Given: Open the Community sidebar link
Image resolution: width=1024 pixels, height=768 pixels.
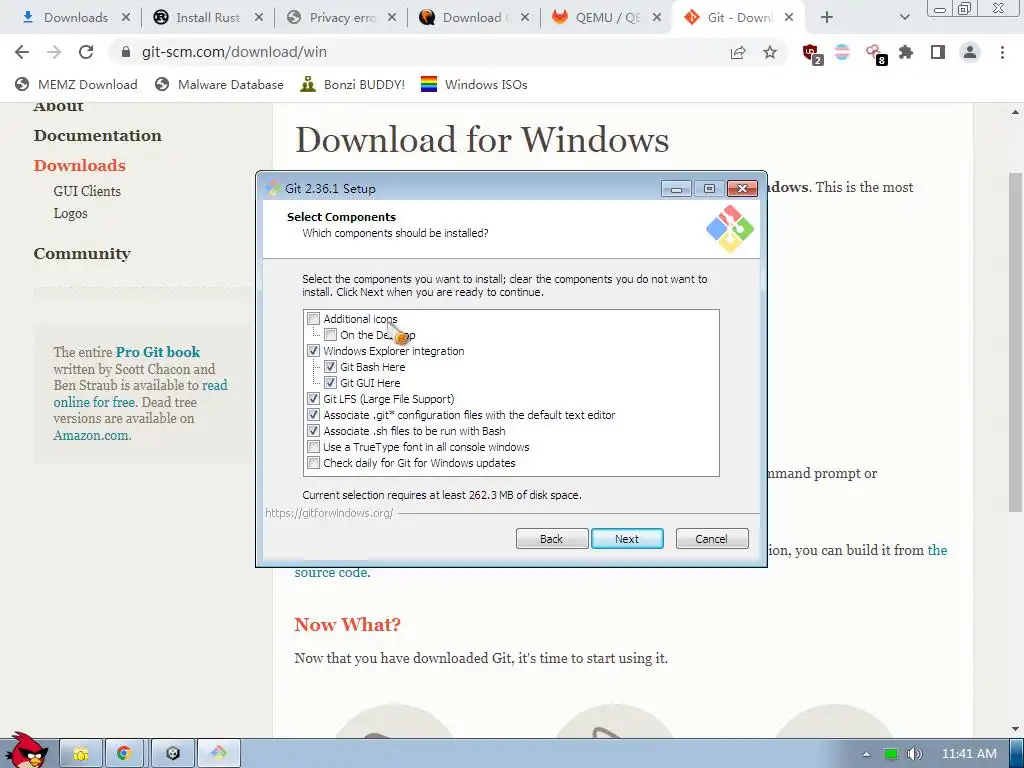Looking at the screenshot, I should pyautogui.click(x=82, y=253).
